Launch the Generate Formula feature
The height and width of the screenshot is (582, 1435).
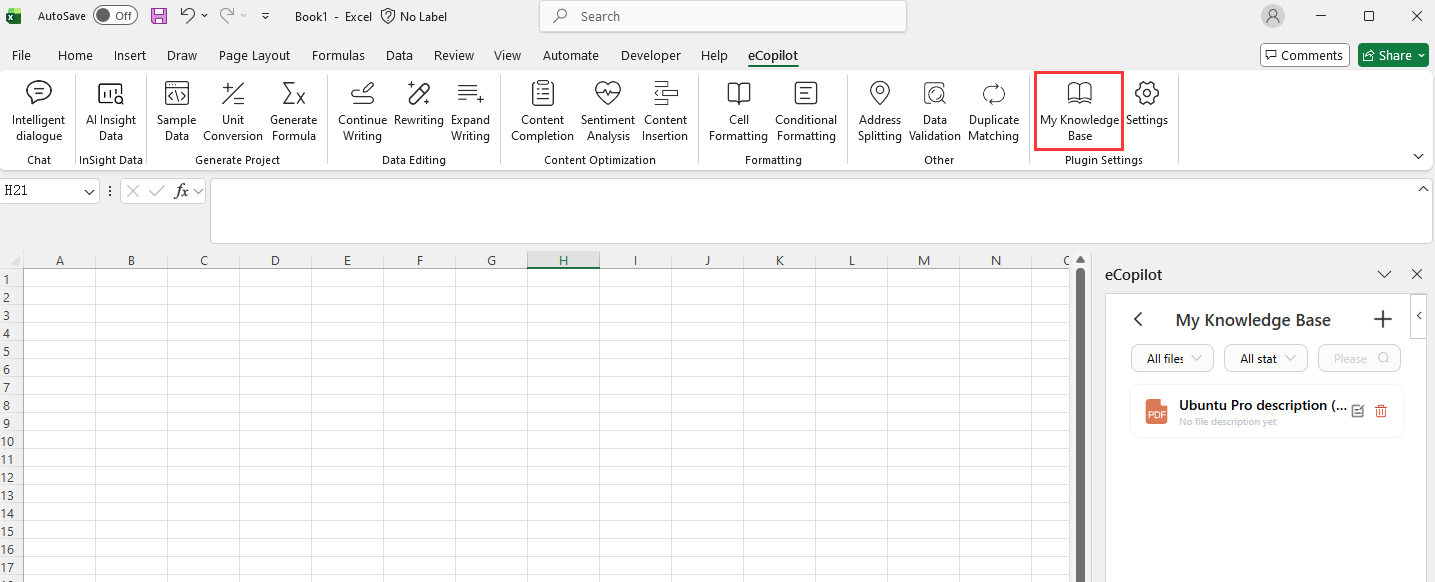click(x=293, y=110)
